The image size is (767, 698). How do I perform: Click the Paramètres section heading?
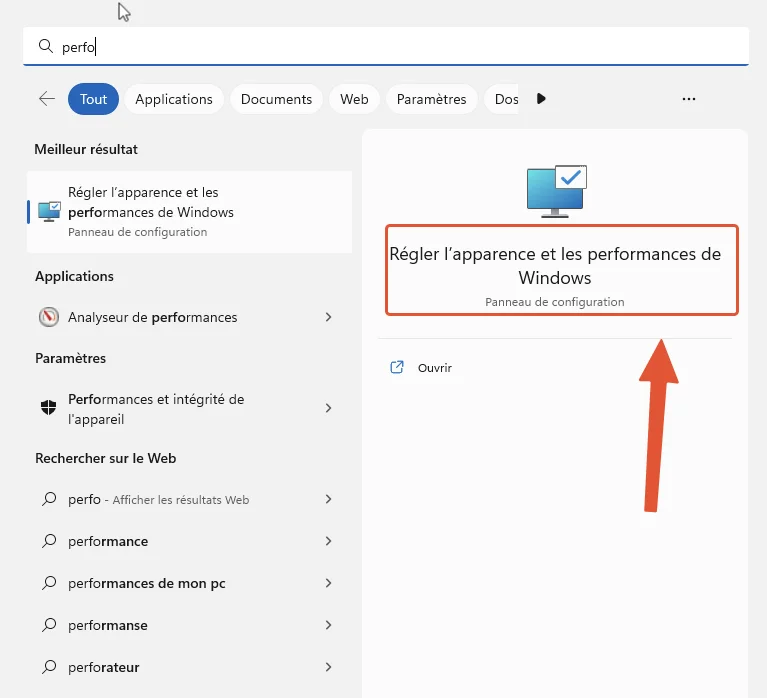pyautogui.click(x=70, y=358)
